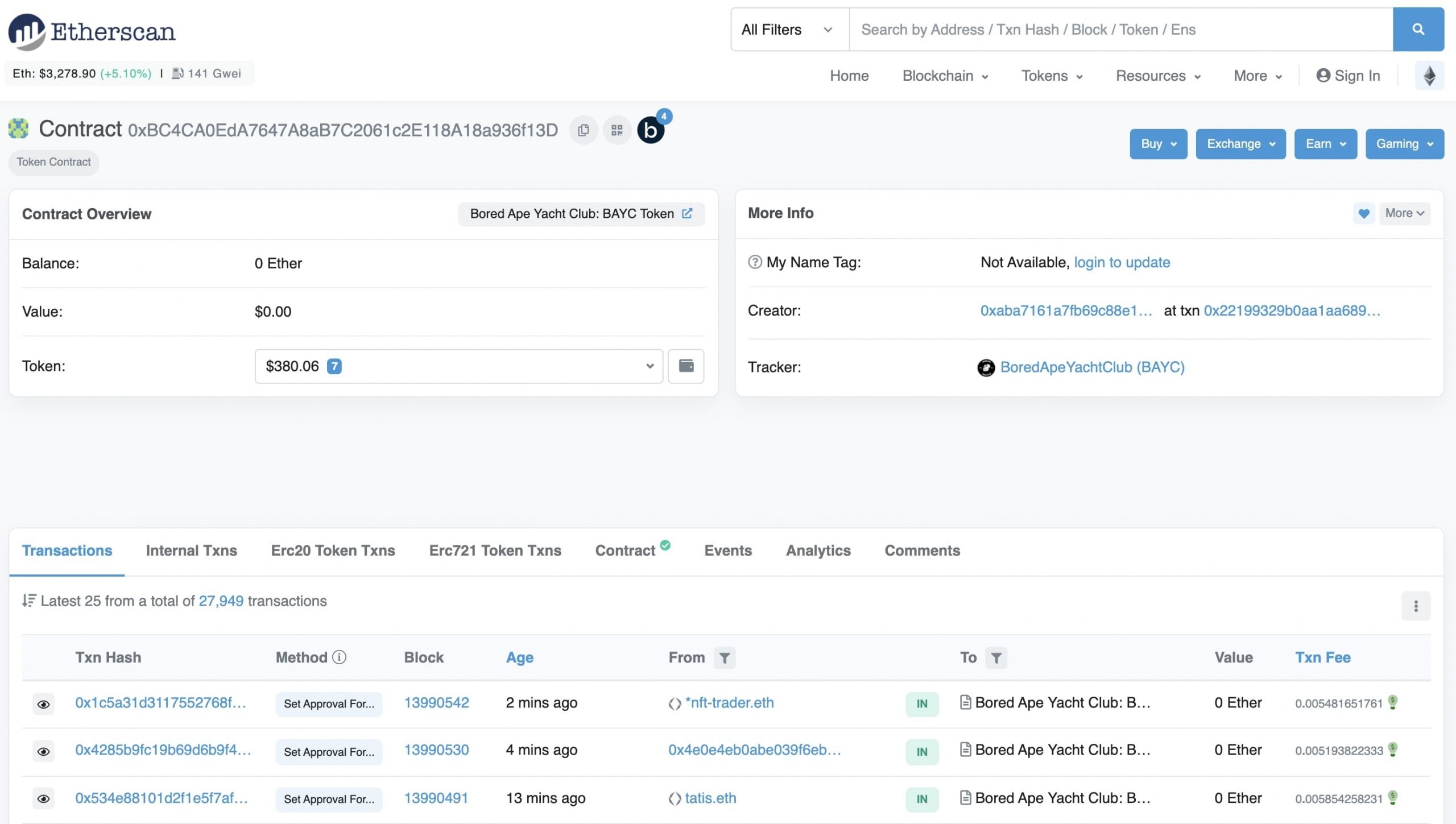The height and width of the screenshot is (824, 1456).
Task: Click the Bored Ape Yacht Club token tracker icon
Action: point(986,367)
